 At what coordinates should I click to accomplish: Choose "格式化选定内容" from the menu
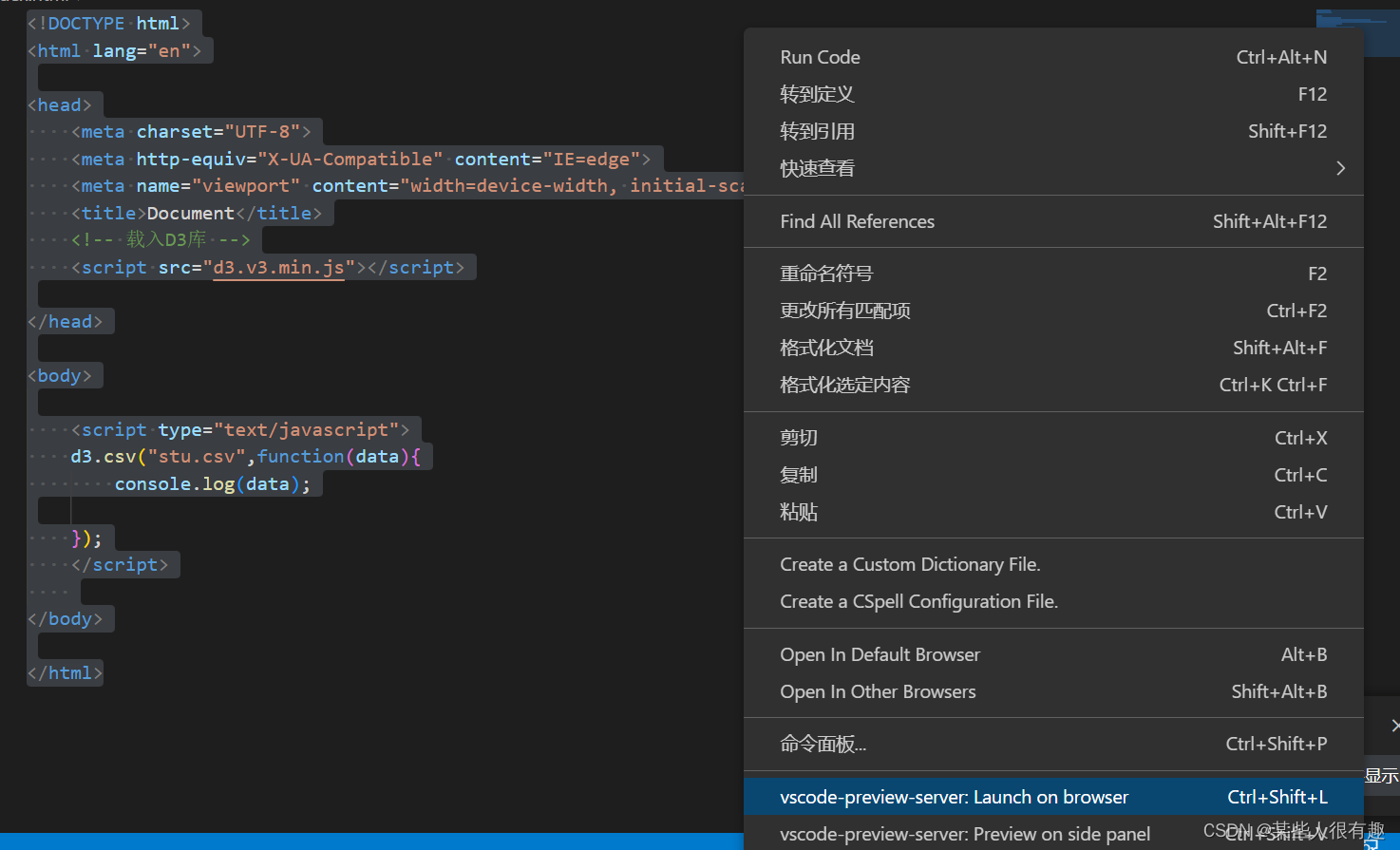[844, 384]
